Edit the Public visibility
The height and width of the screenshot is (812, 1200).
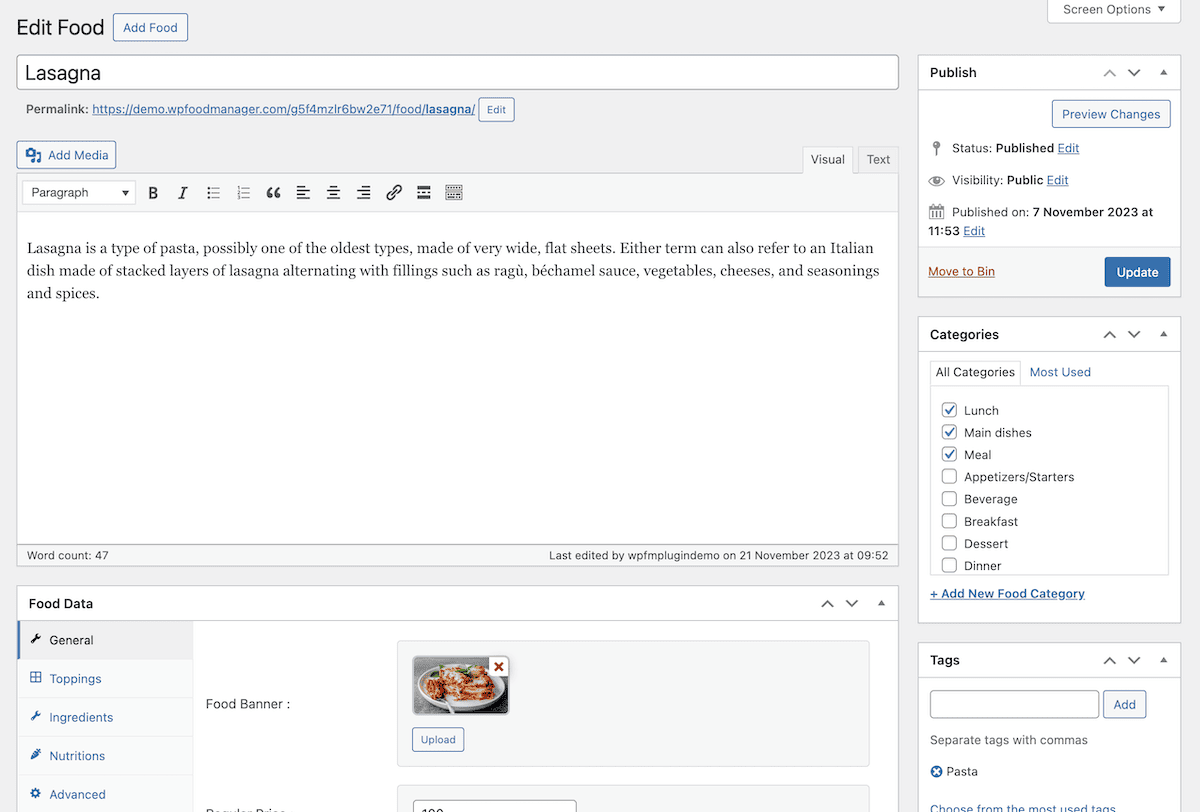point(1058,180)
